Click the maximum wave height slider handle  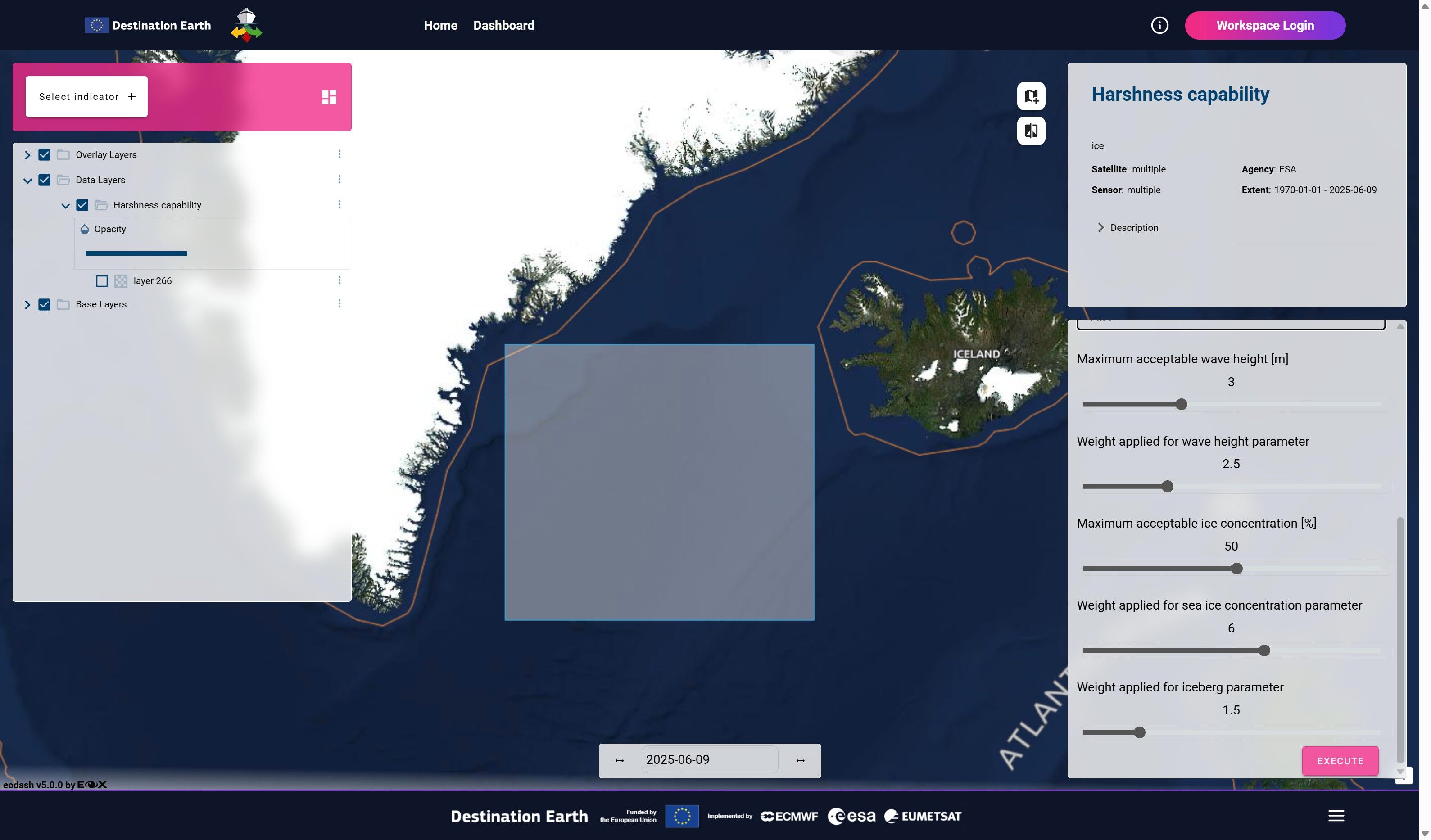[1181, 405]
